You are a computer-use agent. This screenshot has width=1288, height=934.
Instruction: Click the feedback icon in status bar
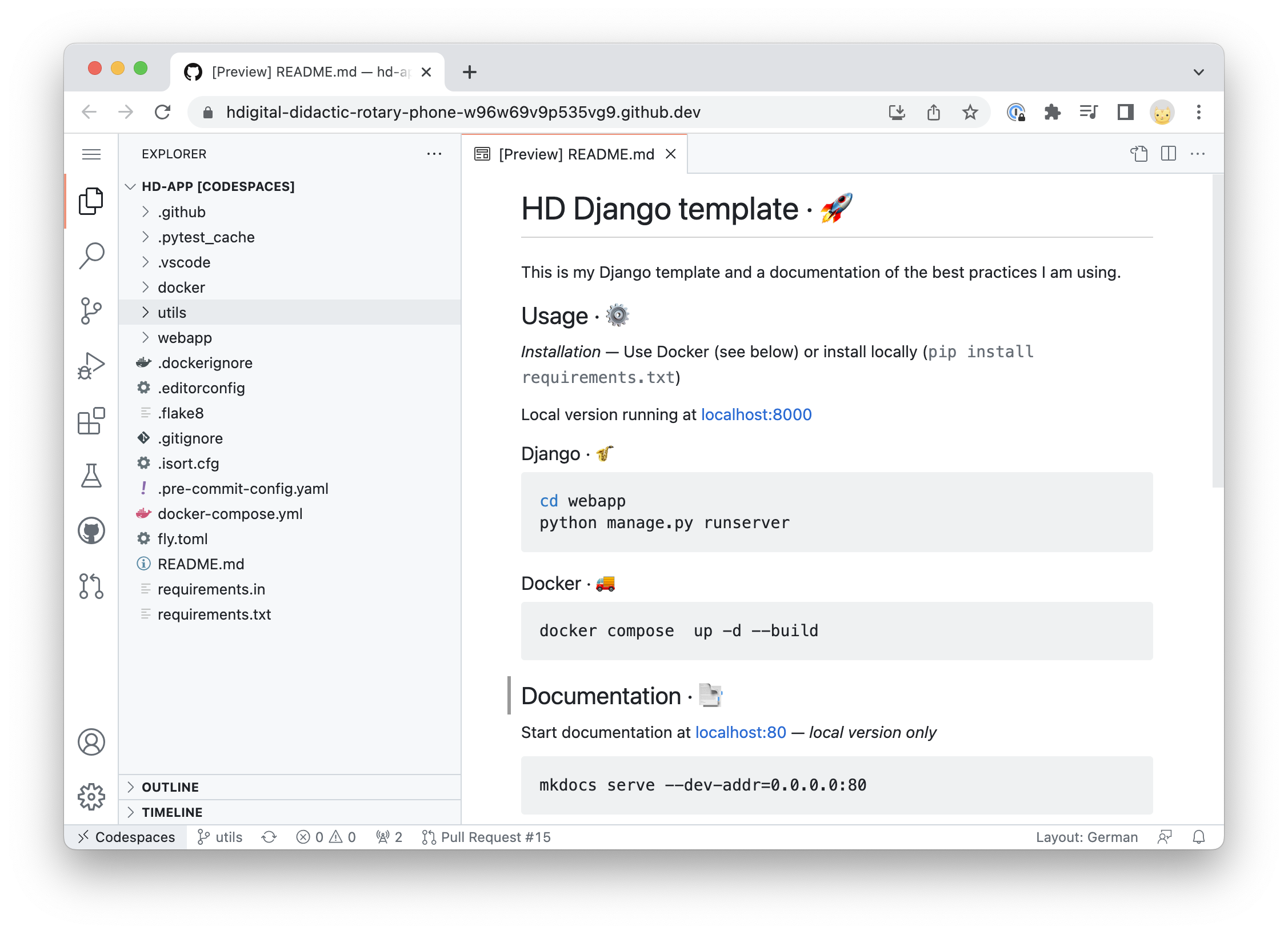(1165, 837)
